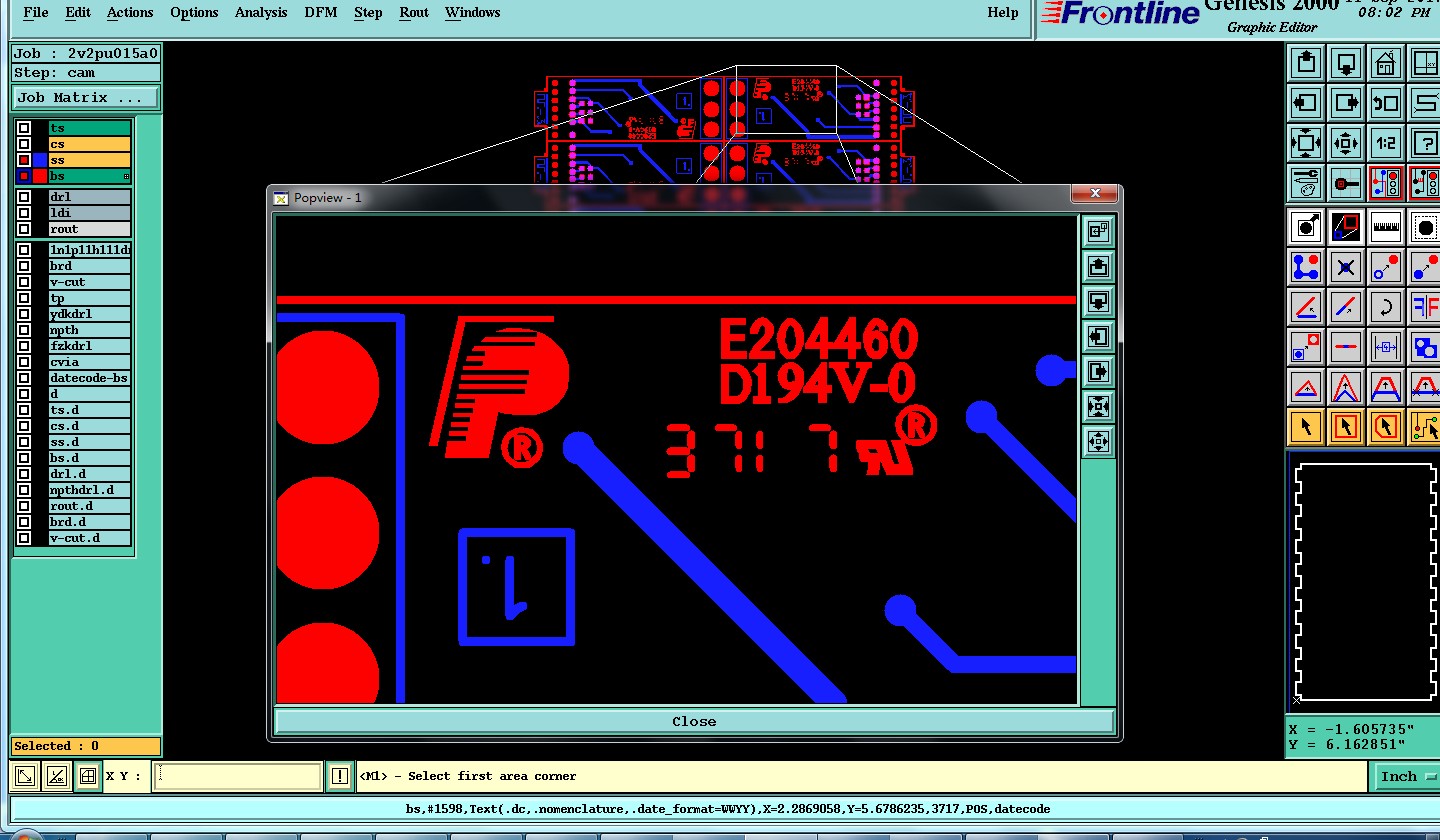The height and width of the screenshot is (840, 1440).
Task: Open the tools and palette settings icon
Action: coord(1306,183)
